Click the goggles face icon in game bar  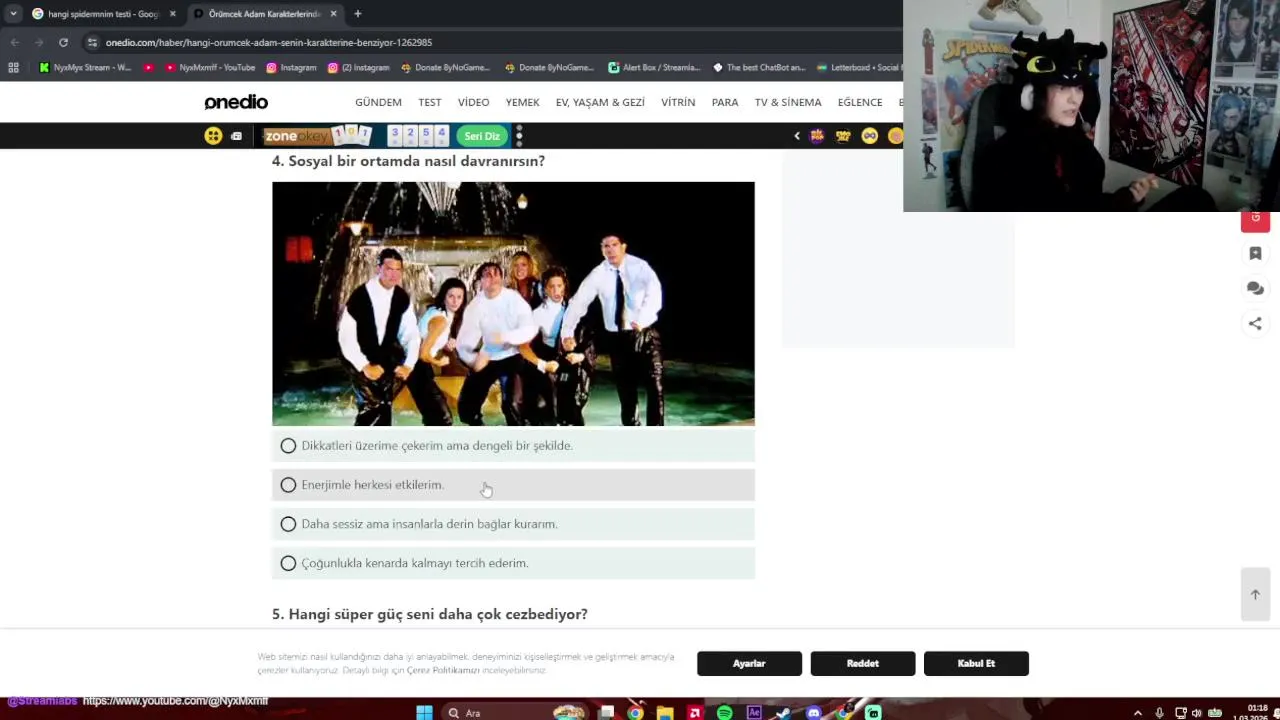point(870,136)
